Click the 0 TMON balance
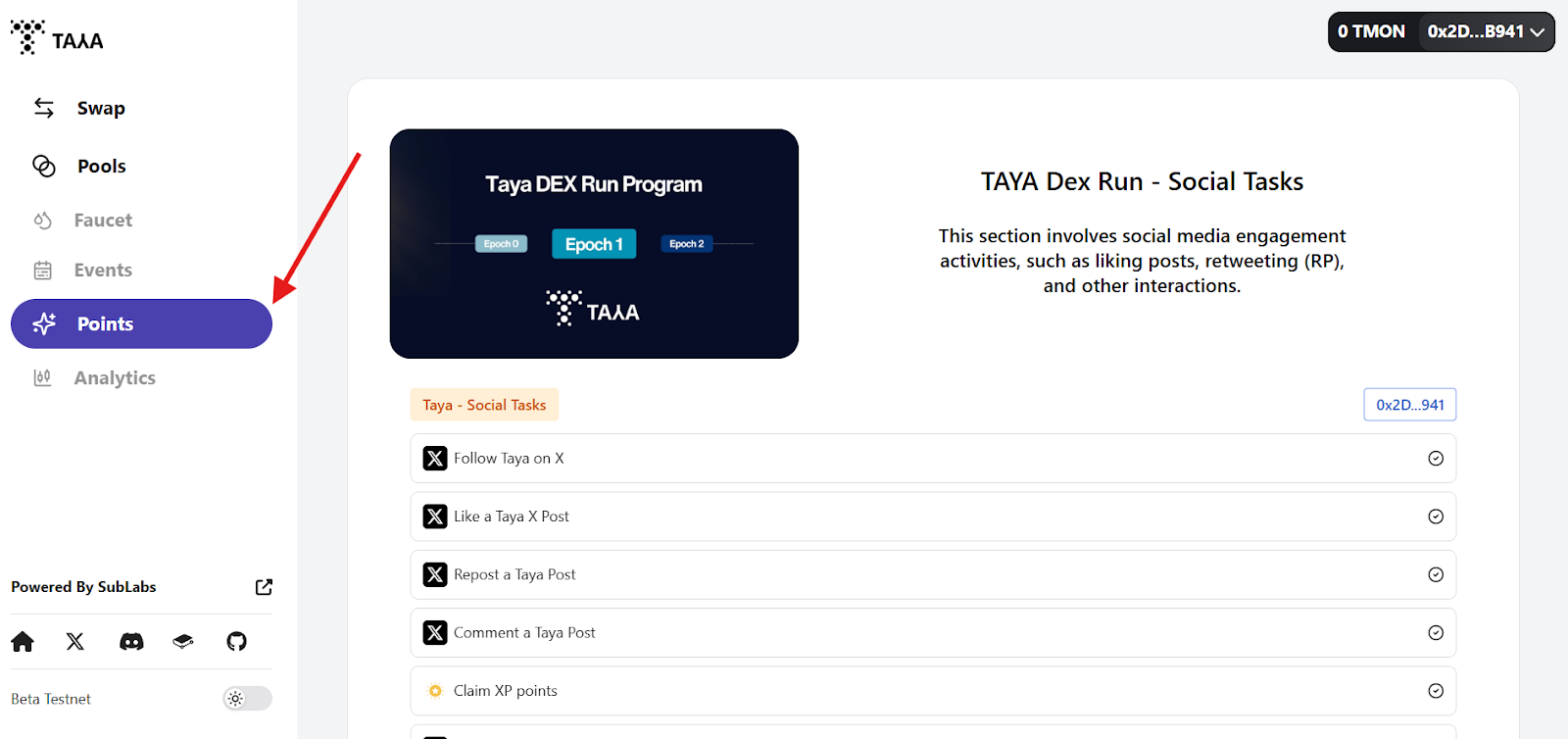 coord(1371,31)
